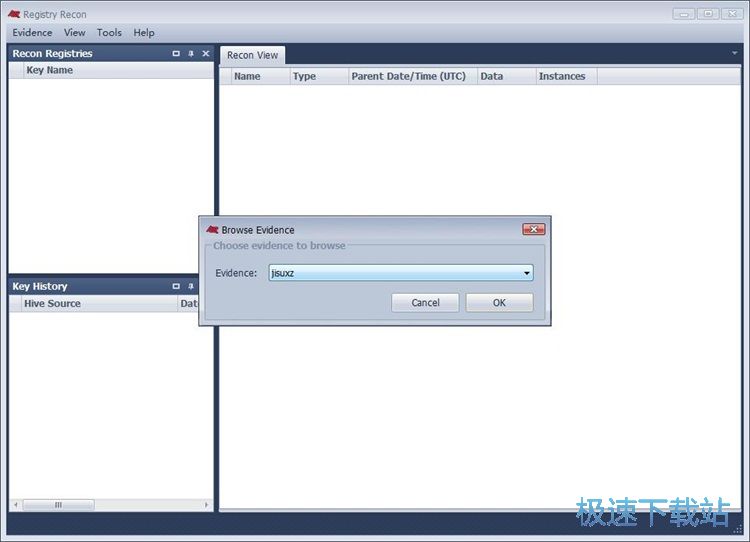Confirm Browse Evidence with OK
This screenshot has width=750, height=542.
[x=499, y=303]
